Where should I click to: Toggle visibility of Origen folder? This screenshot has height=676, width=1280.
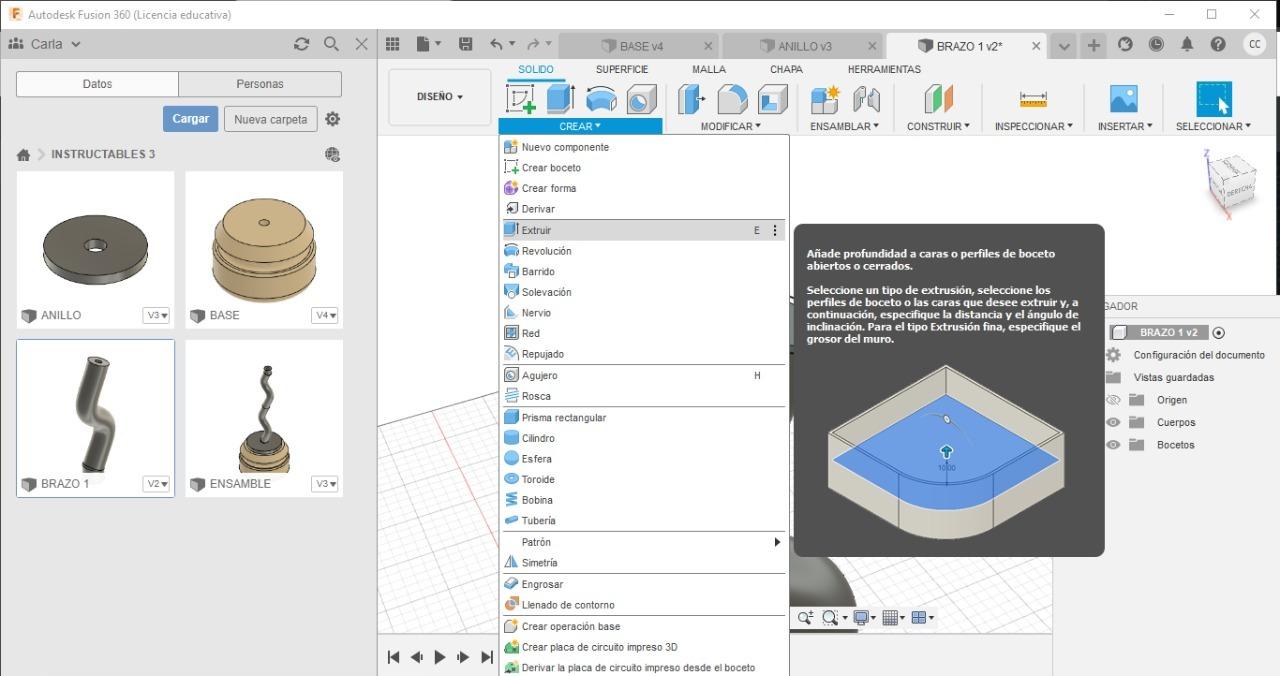coord(1113,399)
